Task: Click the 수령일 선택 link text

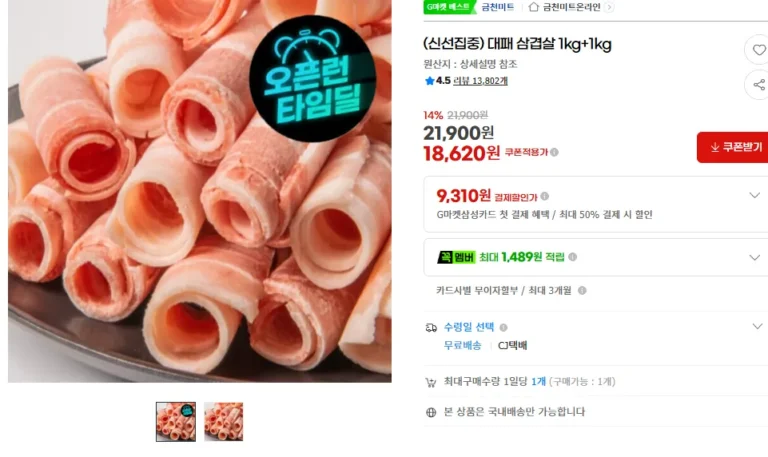Action: tap(469, 327)
